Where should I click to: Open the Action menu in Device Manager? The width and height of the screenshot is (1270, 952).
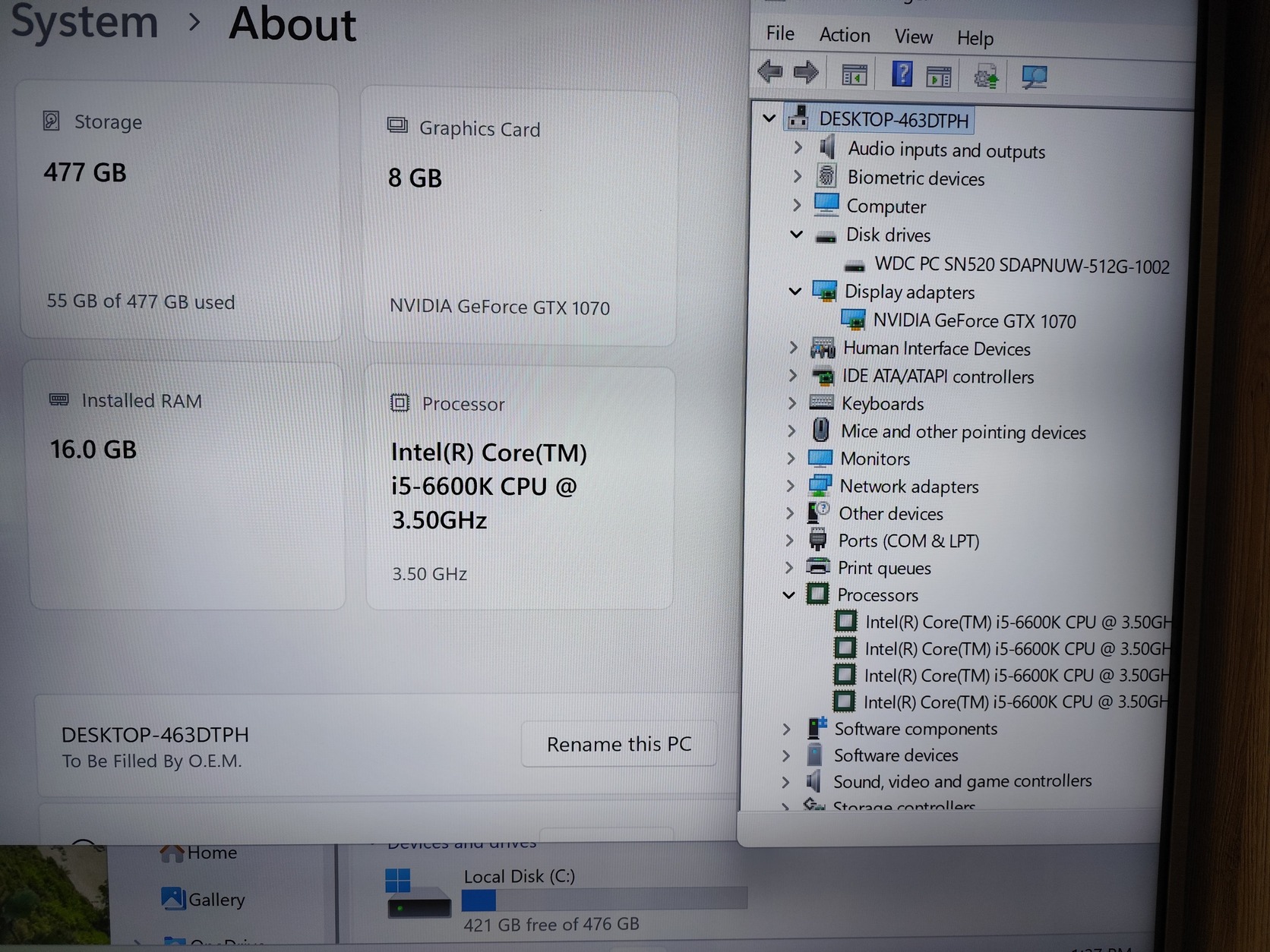[x=845, y=35]
